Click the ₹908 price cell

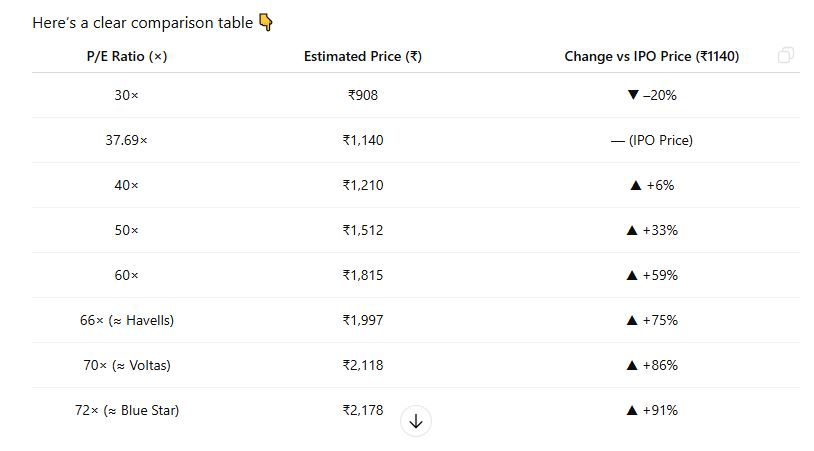pos(362,95)
